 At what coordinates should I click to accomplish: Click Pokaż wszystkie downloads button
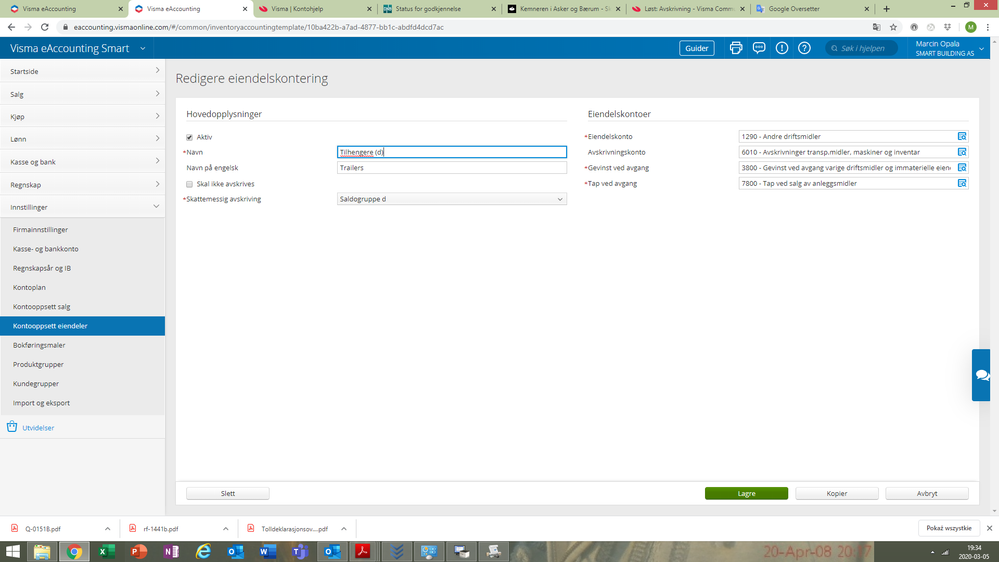(949, 528)
